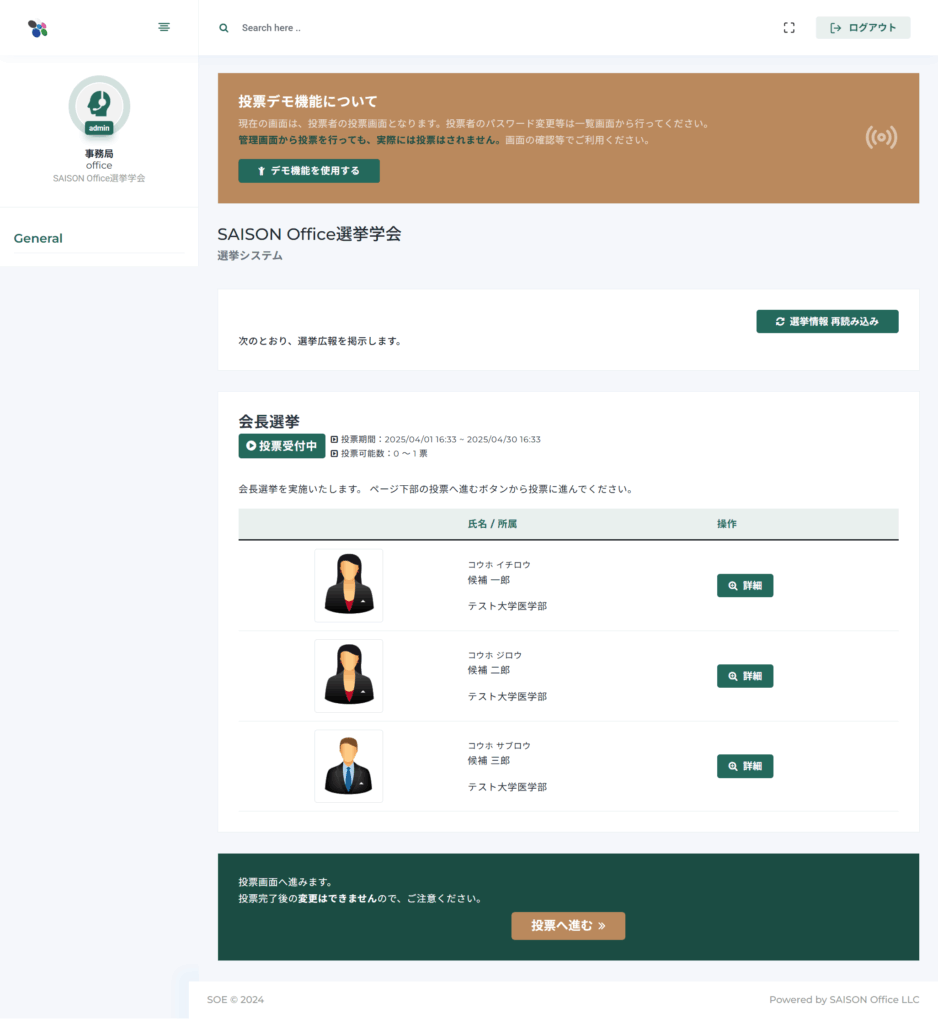The width and height of the screenshot is (938, 1024).
Task: Click the SOE © 2024 footer text
Action: [x=235, y=1000]
